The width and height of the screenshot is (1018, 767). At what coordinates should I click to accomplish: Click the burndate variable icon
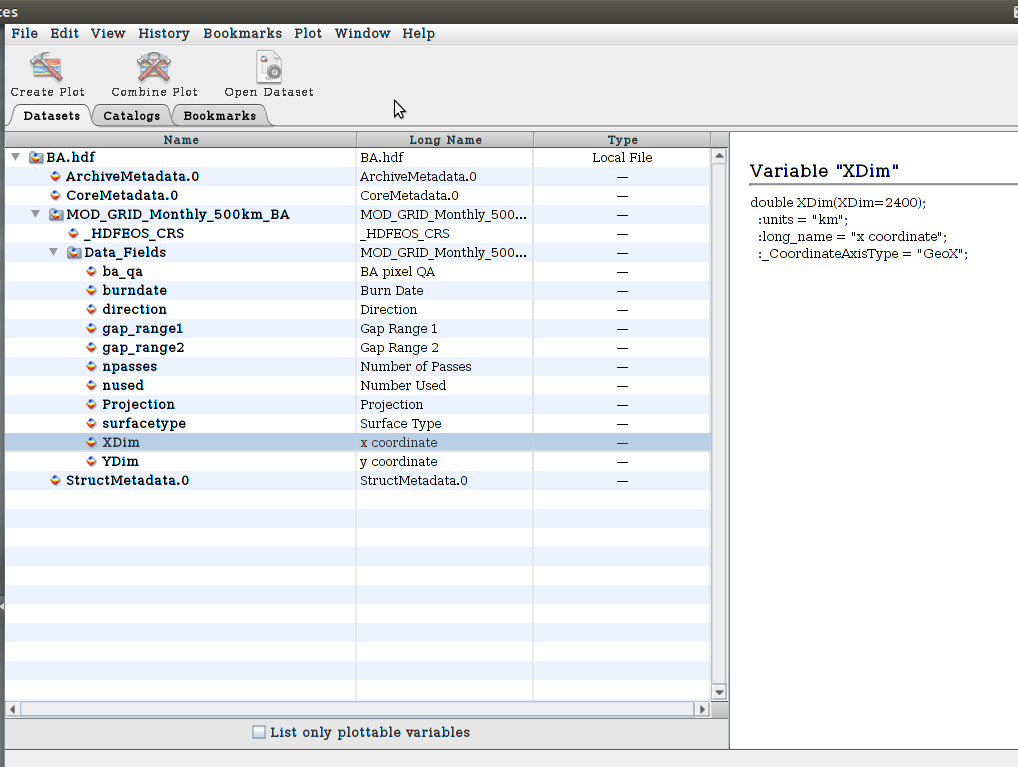92,291
